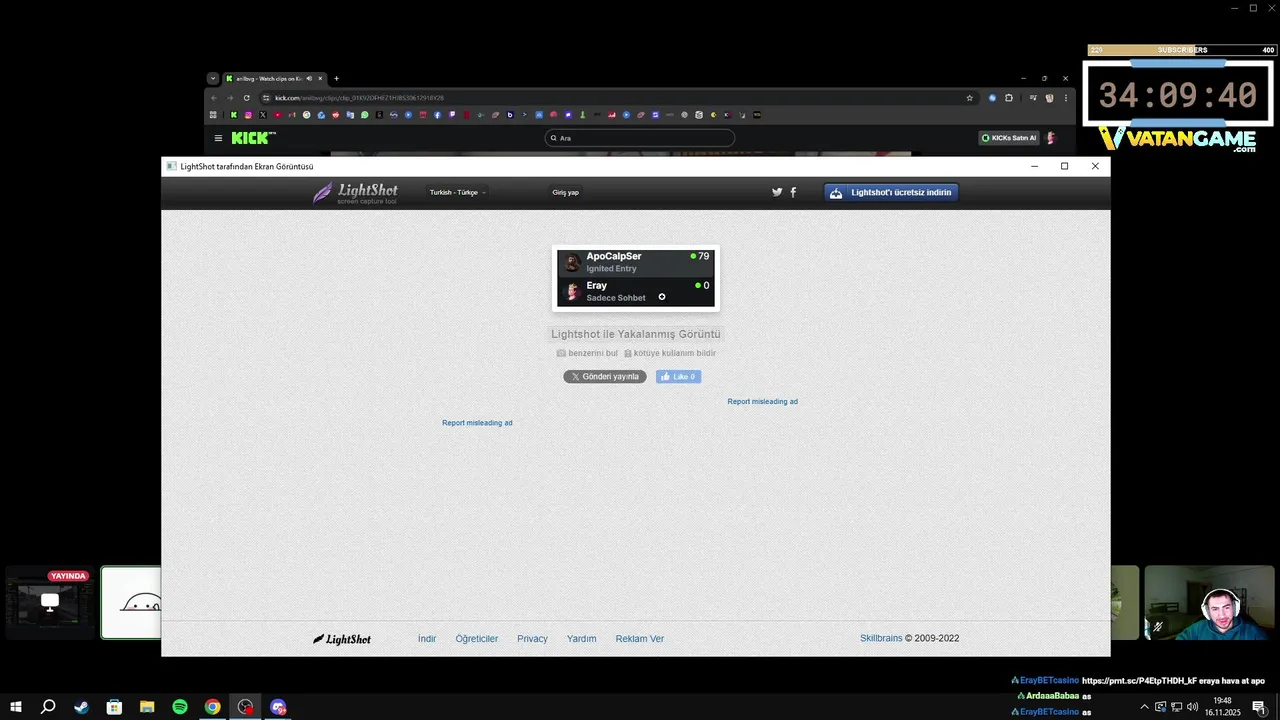Open LightShot's Twitter bird icon

coord(777,192)
